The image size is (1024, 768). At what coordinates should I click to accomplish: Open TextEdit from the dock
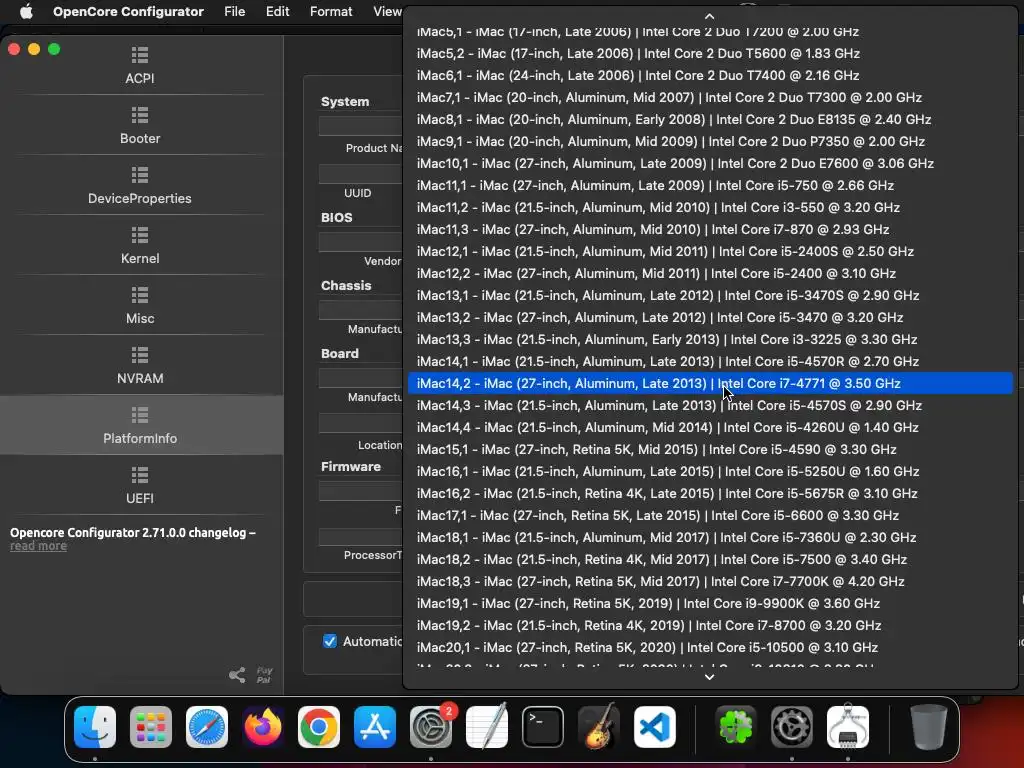click(x=487, y=727)
